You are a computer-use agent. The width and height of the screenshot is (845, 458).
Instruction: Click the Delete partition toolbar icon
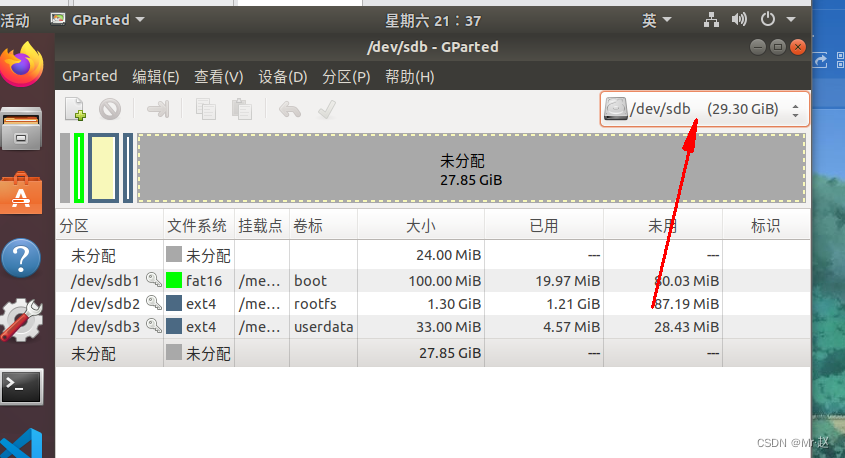coord(110,109)
